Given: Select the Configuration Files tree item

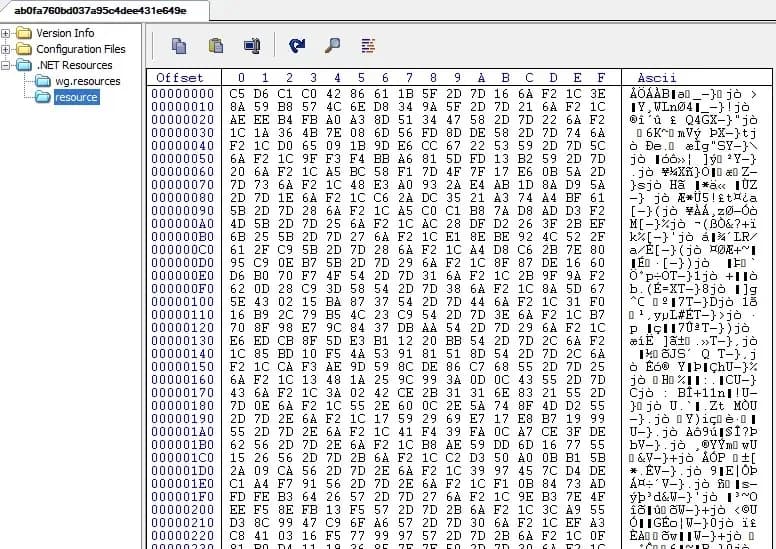Looking at the screenshot, I should coord(81,49).
